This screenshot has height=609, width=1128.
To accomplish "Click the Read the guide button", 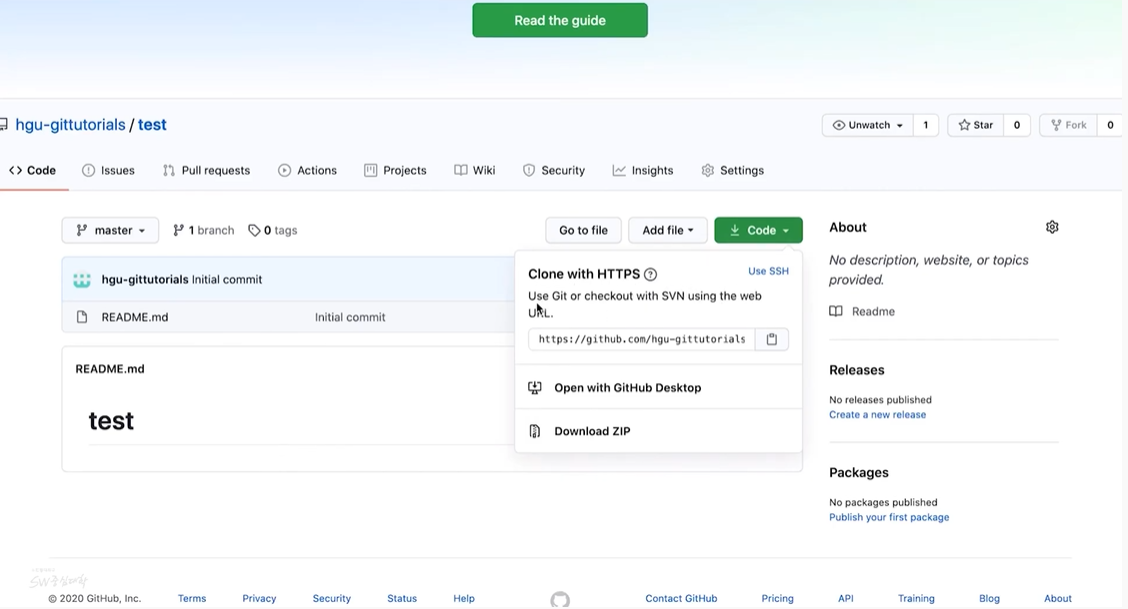I will pyautogui.click(x=560, y=20).
